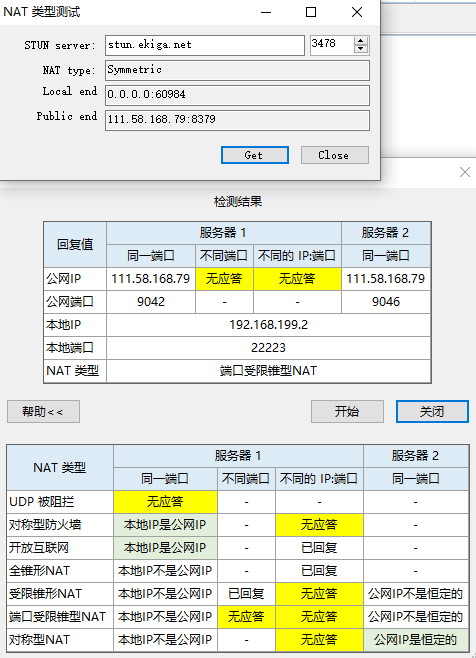476x658 pixels.
Task: Click the 服务器 2 header in results table
Action: (386, 233)
